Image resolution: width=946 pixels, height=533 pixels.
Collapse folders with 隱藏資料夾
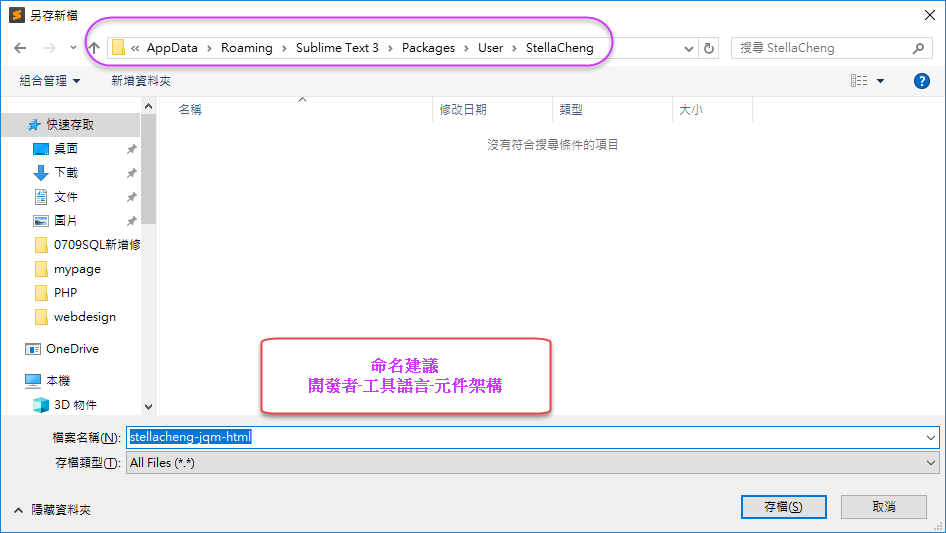[x=52, y=509]
